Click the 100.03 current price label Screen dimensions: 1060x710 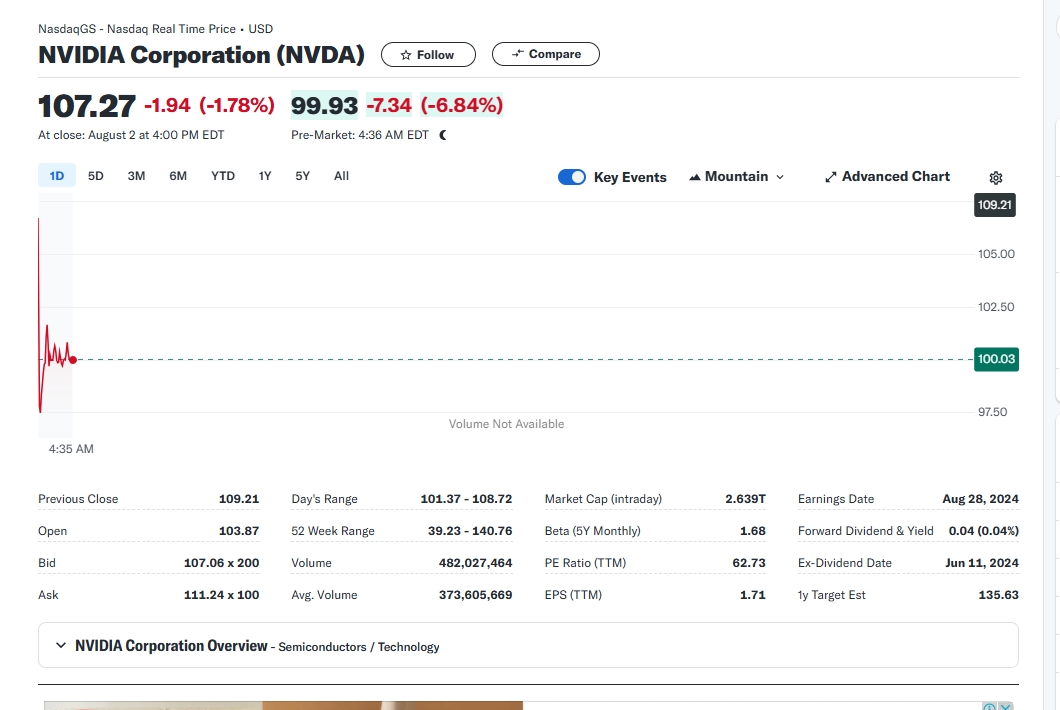click(996, 359)
